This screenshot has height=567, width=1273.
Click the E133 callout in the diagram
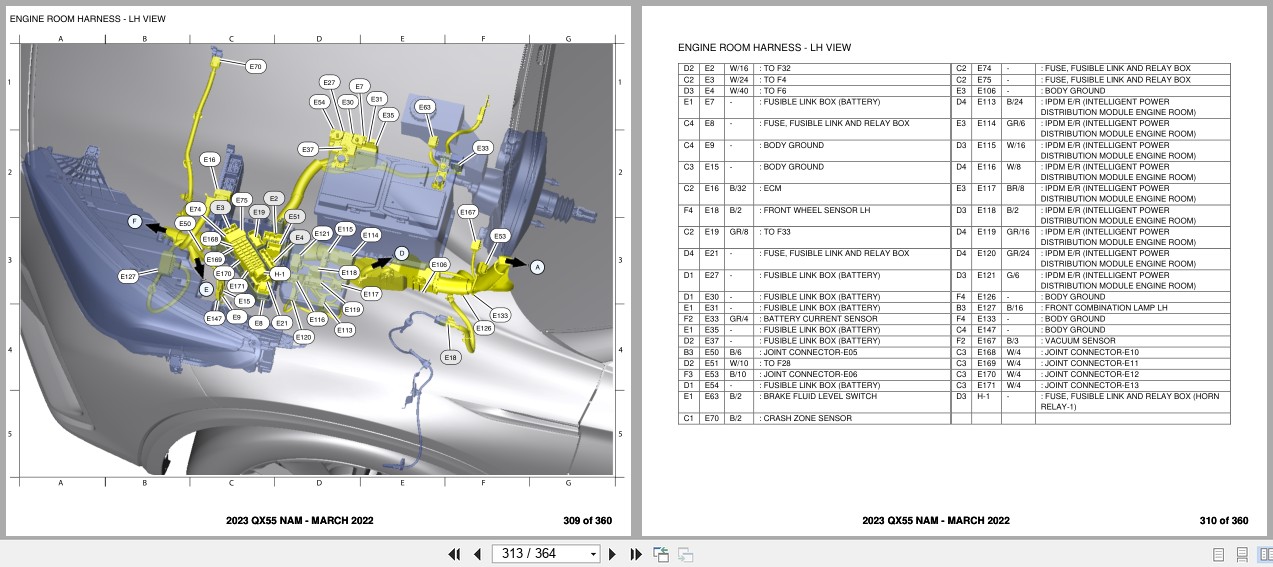click(501, 315)
